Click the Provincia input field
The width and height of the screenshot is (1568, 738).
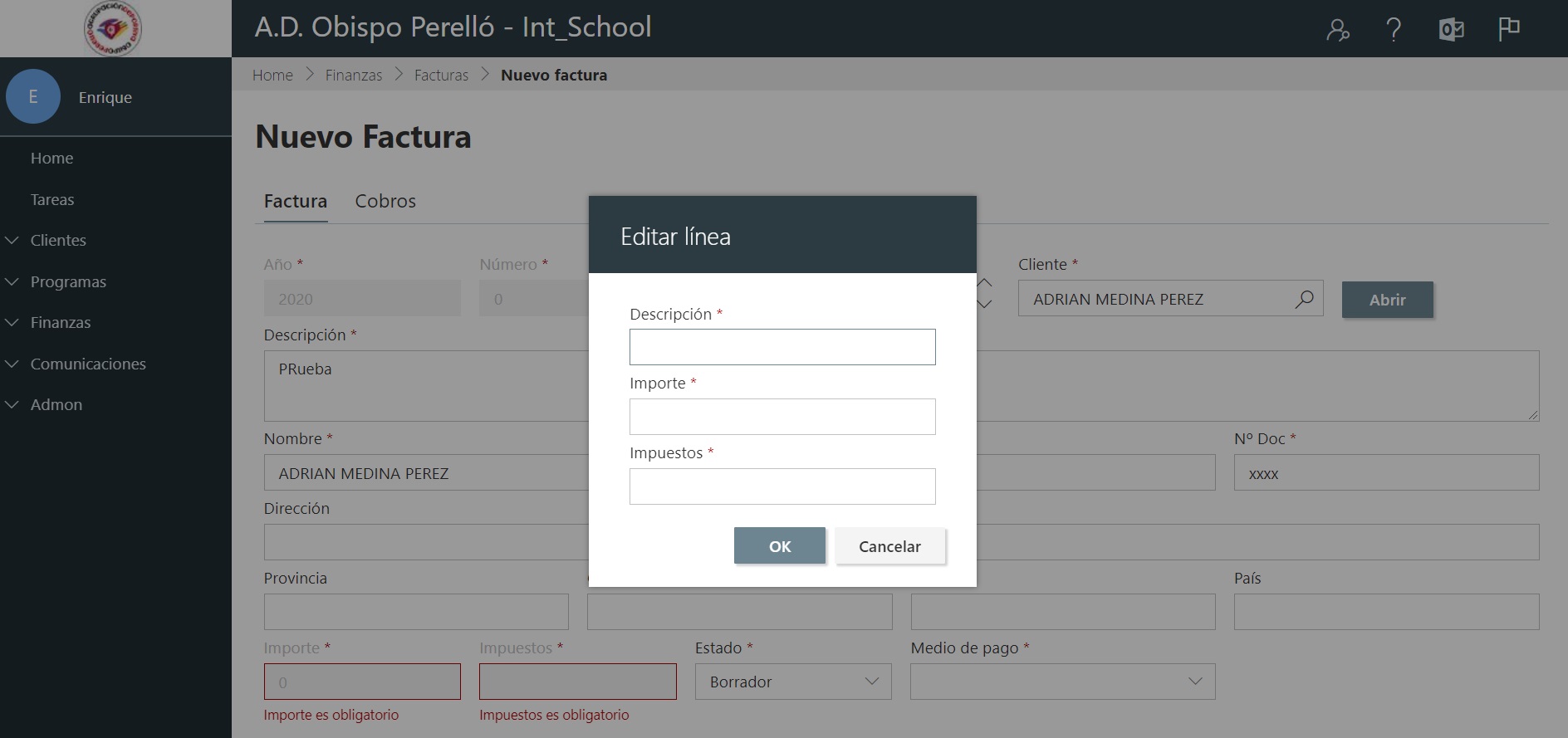point(416,612)
